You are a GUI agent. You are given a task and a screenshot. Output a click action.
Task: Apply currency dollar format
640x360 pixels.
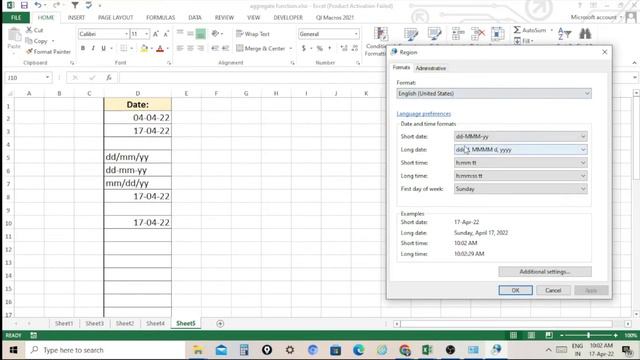coord(304,48)
